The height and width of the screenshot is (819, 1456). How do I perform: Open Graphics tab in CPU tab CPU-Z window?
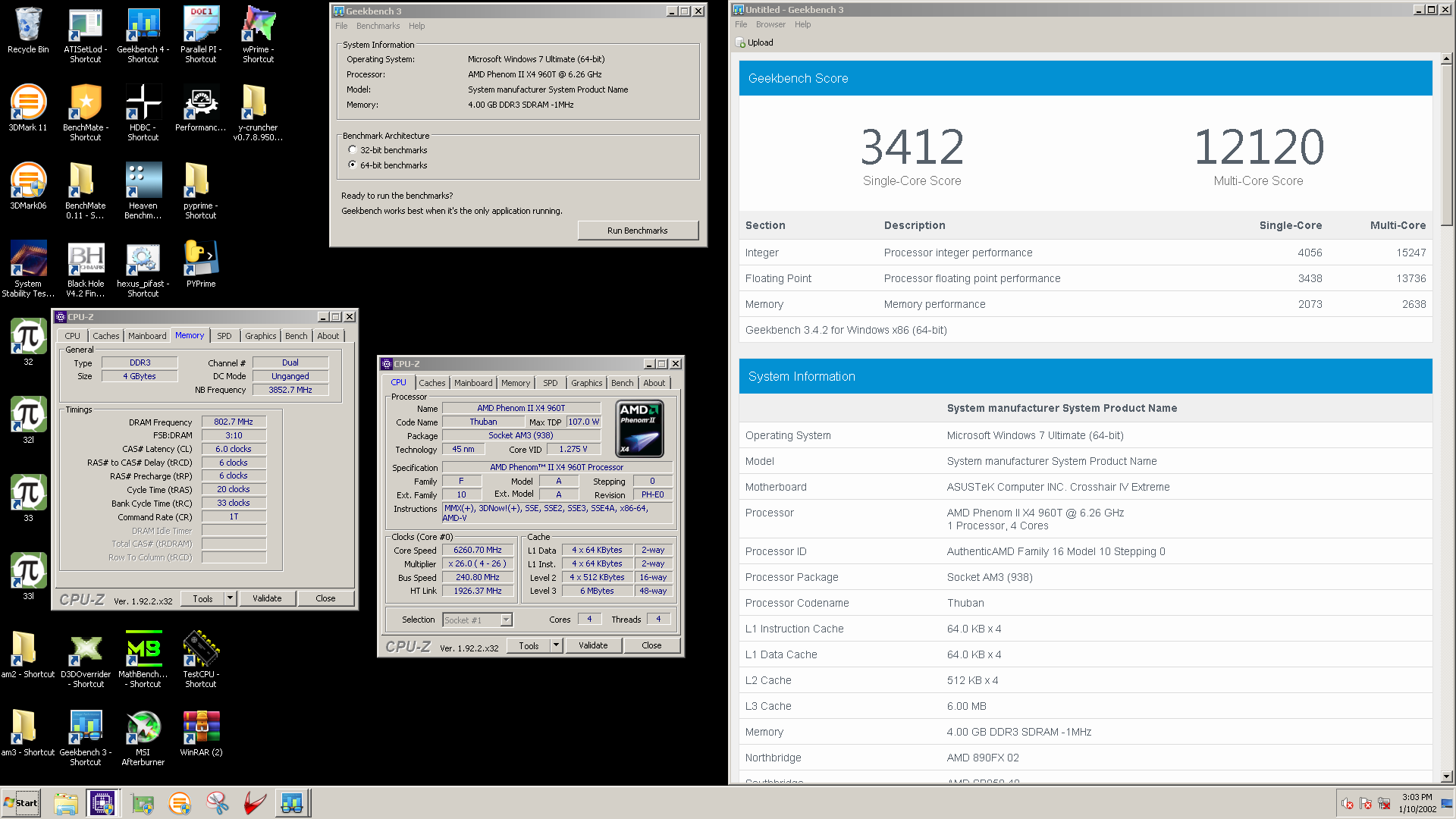pos(587,383)
